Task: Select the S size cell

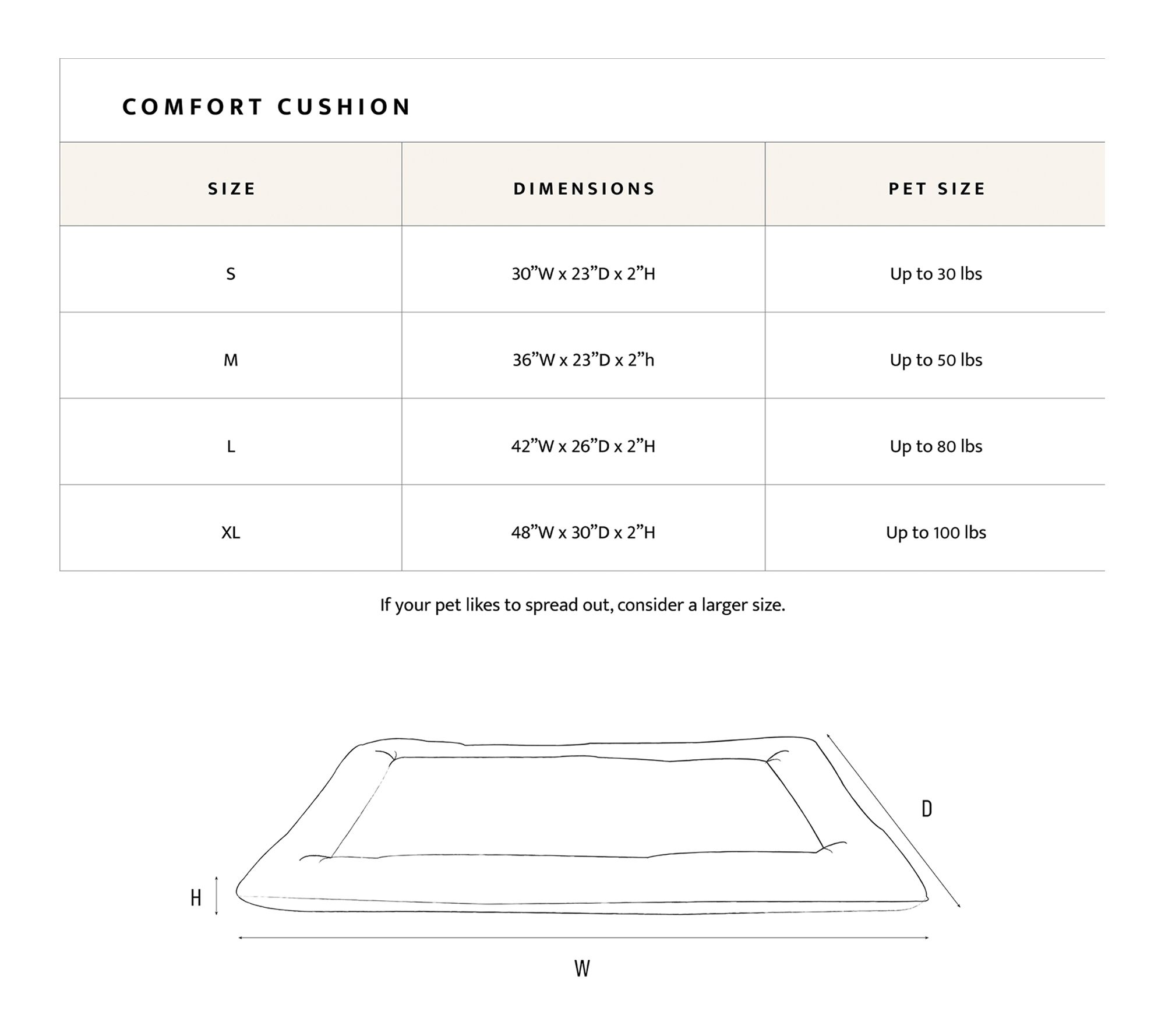Action: 231,274
